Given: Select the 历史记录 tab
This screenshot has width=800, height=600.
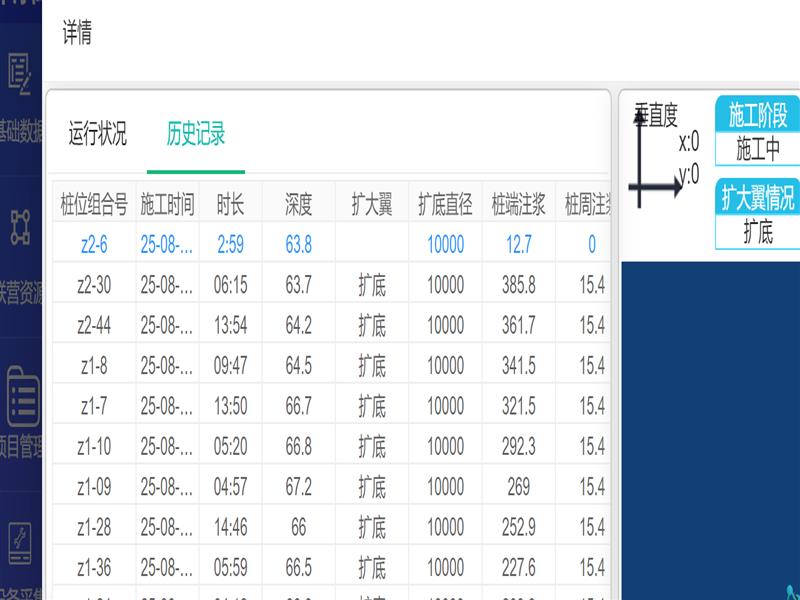Looking at the screenshot, I should click(x=196, y=133).
